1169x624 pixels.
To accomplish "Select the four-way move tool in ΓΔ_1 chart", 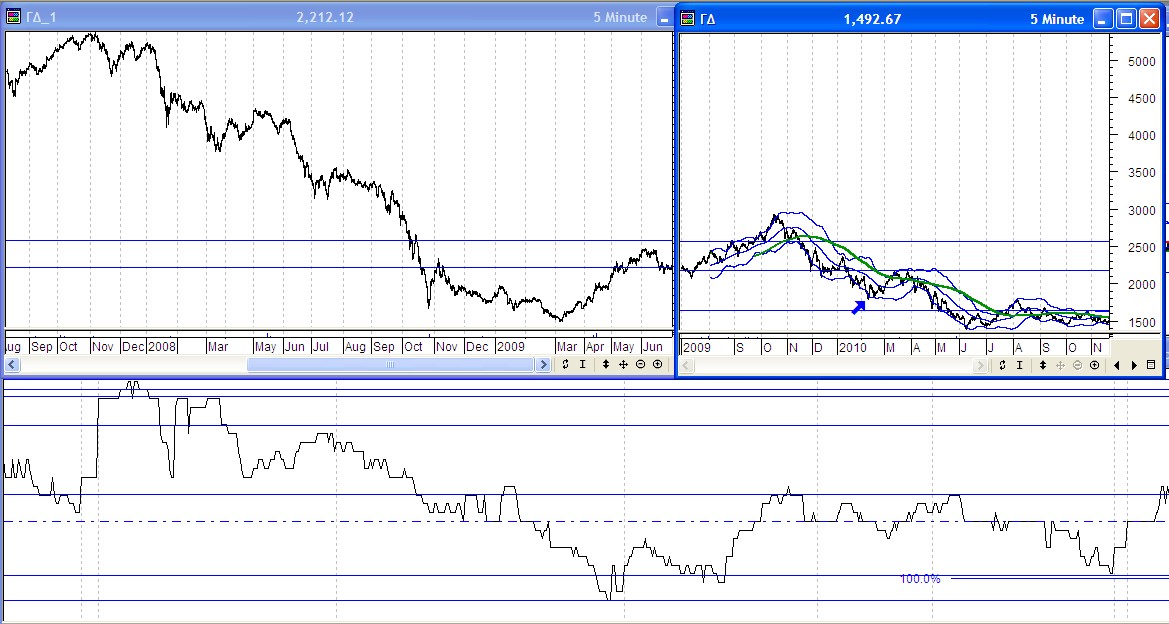I will click(x=623, y=365).
